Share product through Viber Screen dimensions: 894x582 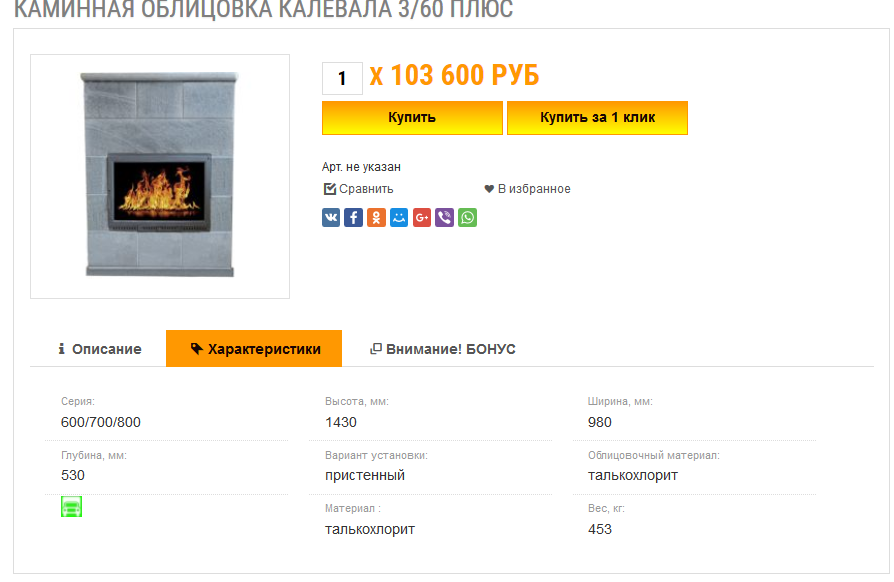click(445, 218)
